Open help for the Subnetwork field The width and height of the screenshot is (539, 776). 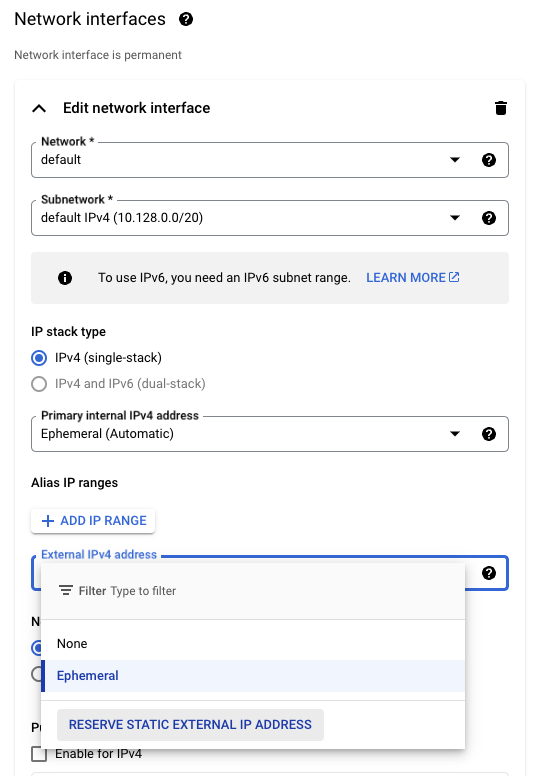pyautogui.click(x=489, y=218)
